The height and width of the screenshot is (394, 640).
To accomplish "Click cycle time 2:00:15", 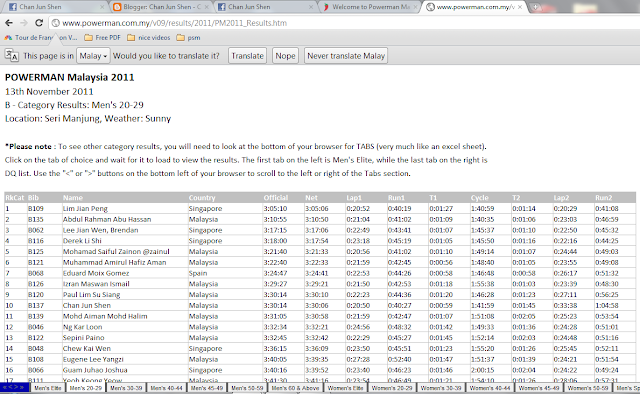I will [482, 370].
